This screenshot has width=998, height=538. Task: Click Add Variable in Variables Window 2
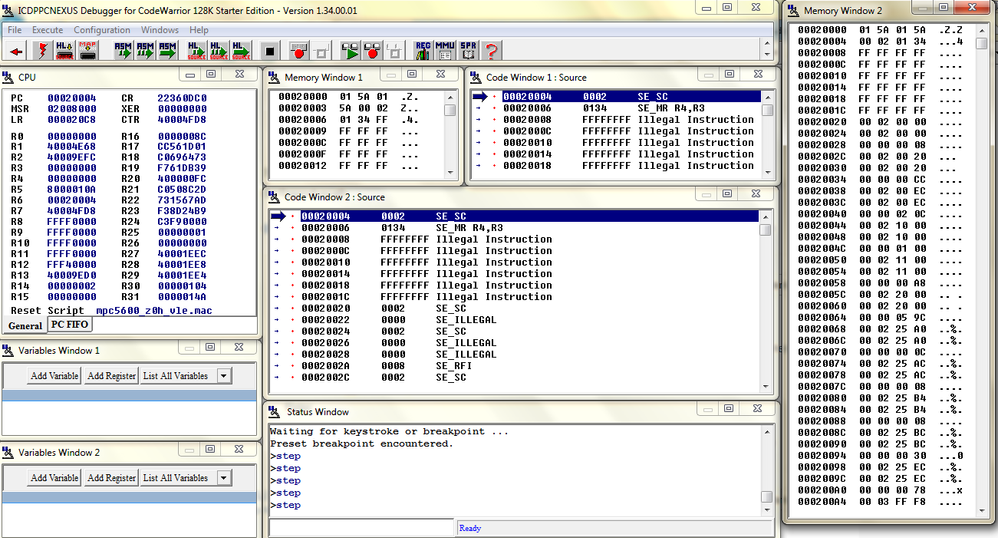click(55, 478)
